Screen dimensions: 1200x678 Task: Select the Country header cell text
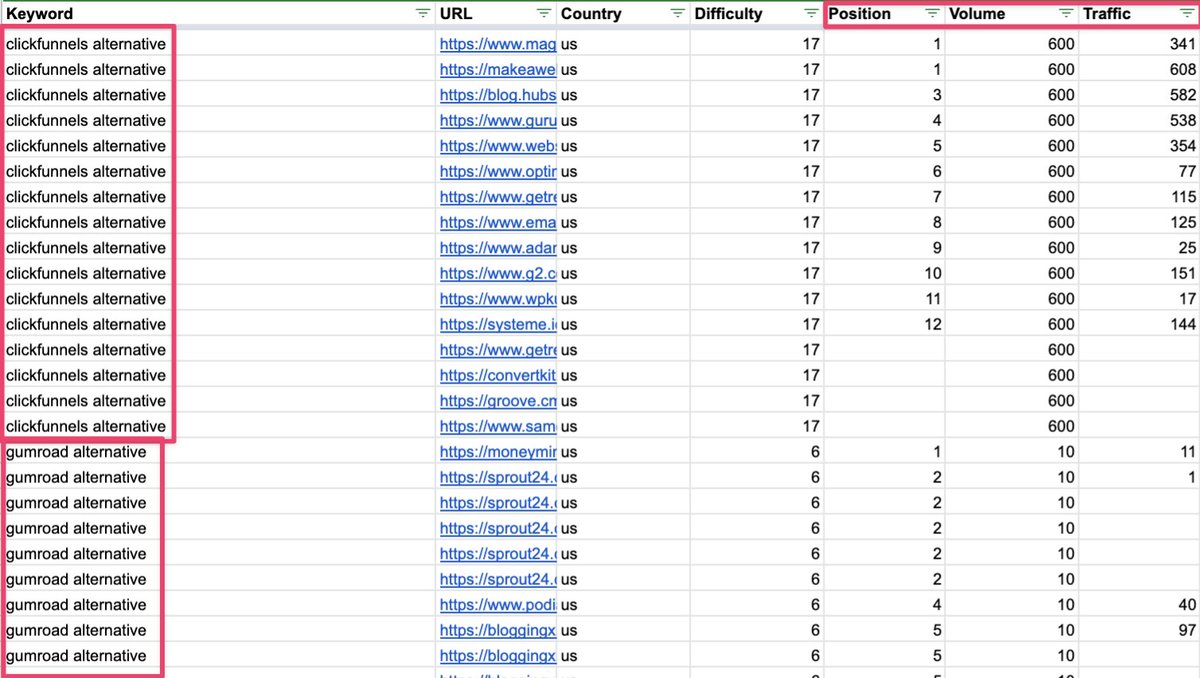point(591,14)
